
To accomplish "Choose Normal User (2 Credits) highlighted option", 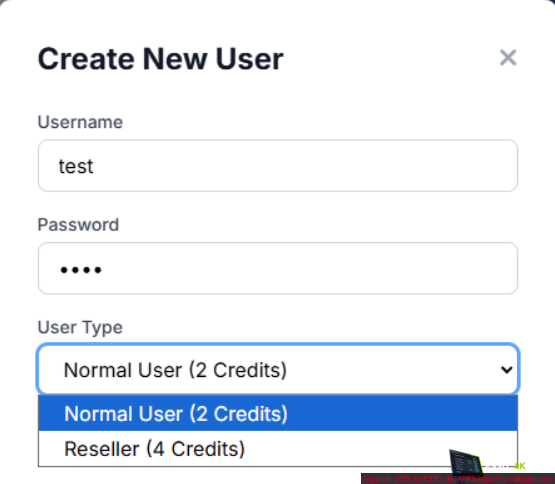I will 278,413.
